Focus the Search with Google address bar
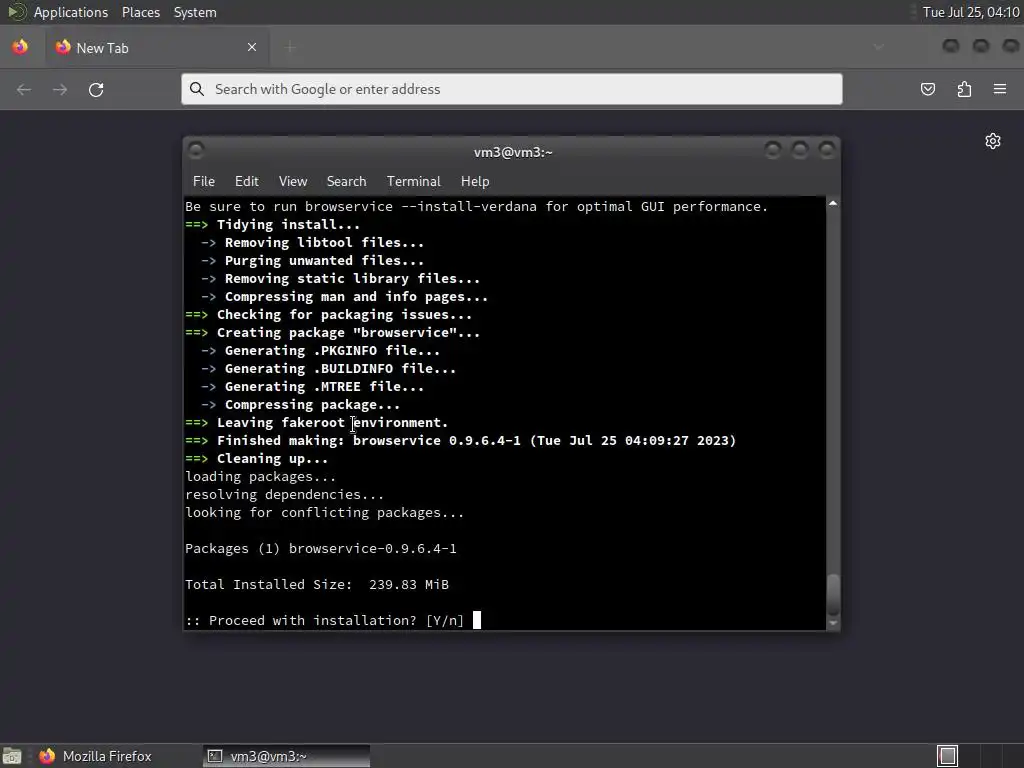The image size is (1024, 768). click(512, 89)
